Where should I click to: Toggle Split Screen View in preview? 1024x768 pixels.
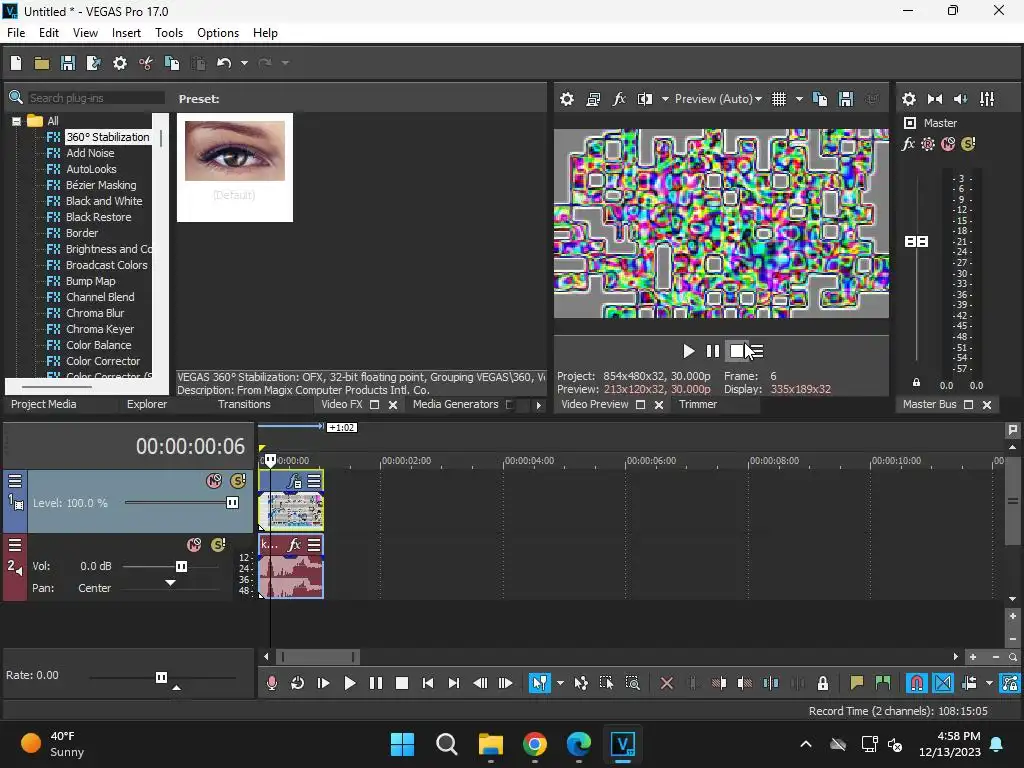pos(645,99)
